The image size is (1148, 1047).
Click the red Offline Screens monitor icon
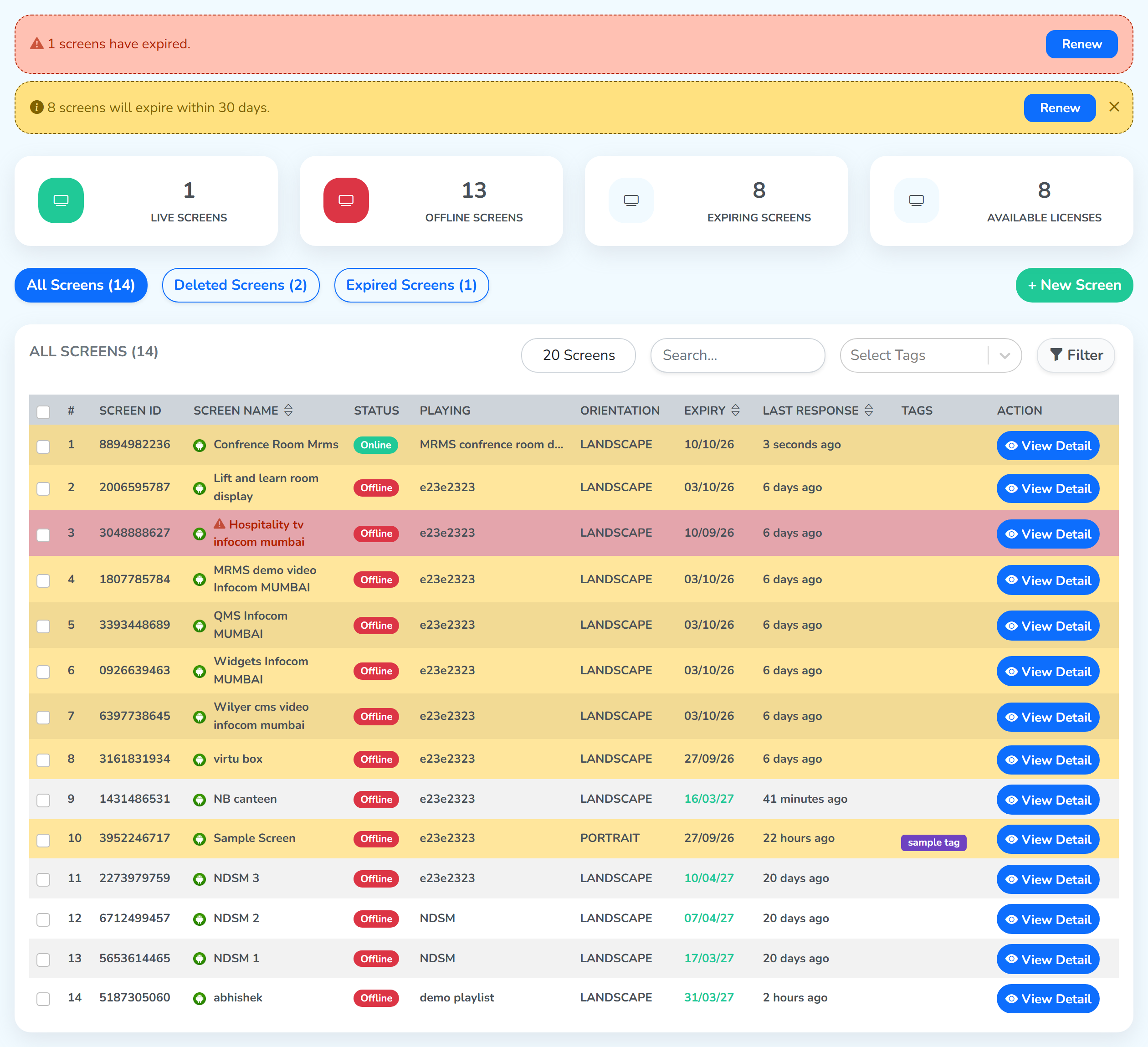pyautogui.click(x=346, y=200)
